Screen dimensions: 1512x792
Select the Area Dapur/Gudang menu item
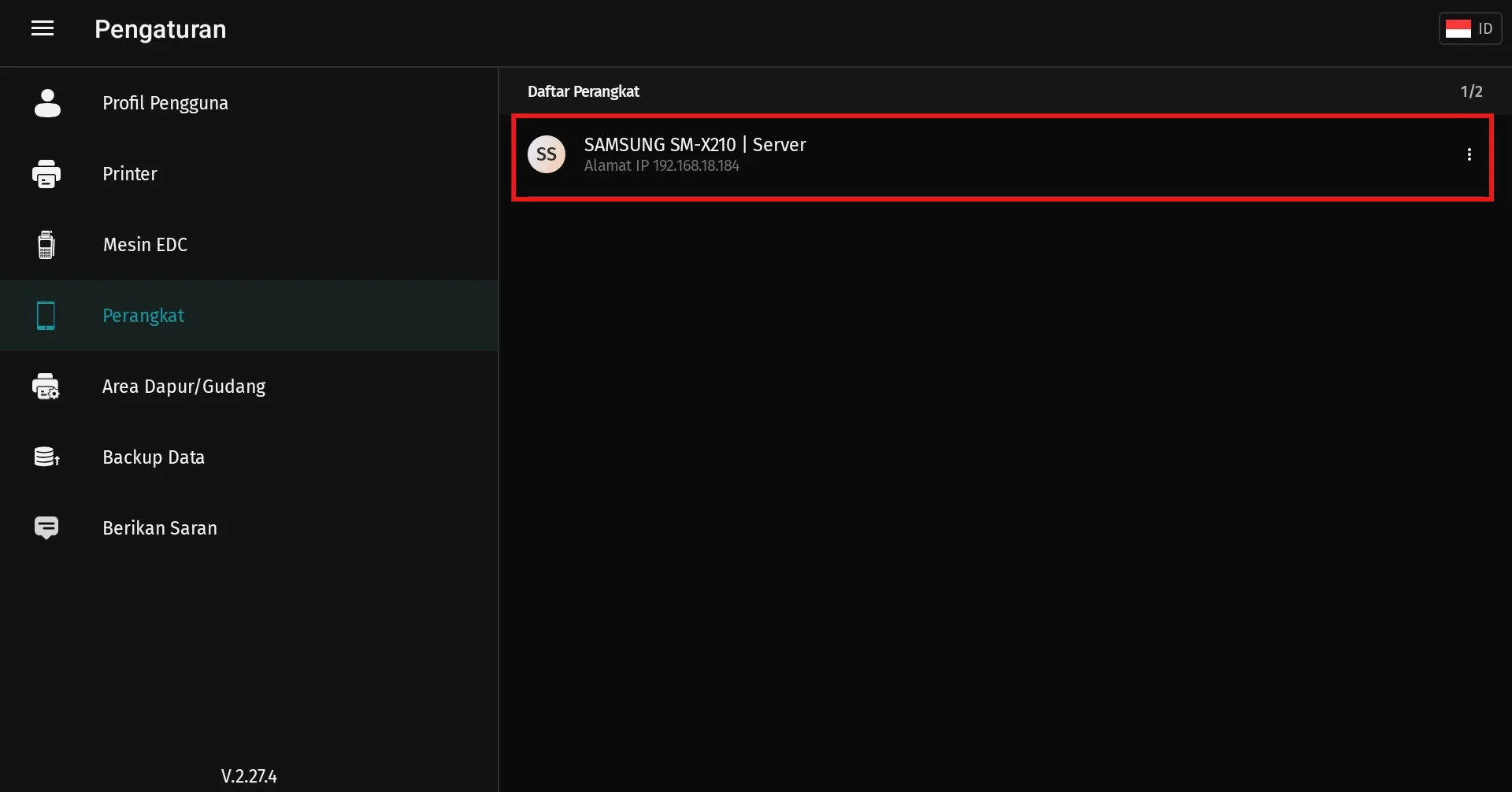click(183, 387)
